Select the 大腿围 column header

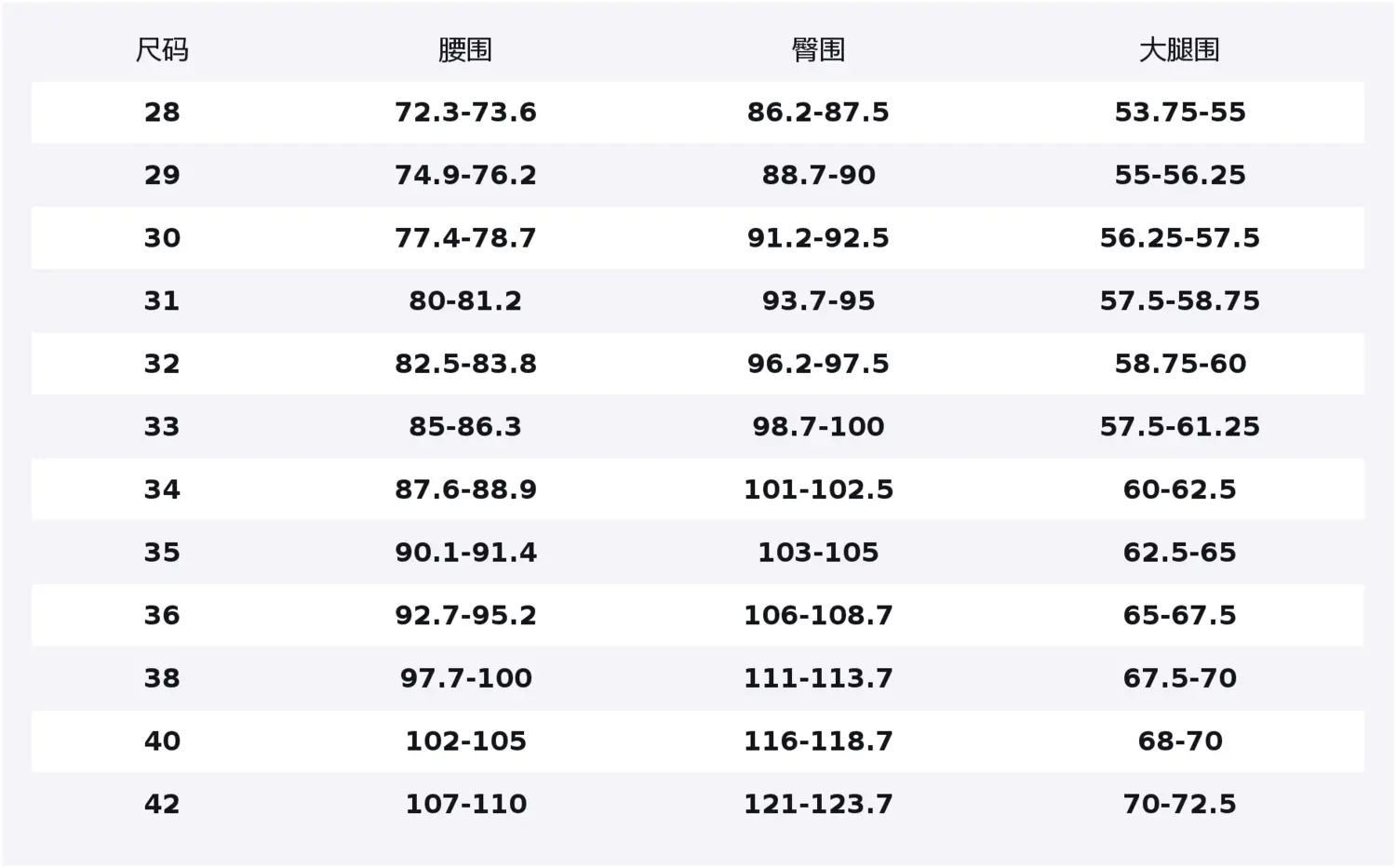1179,49
